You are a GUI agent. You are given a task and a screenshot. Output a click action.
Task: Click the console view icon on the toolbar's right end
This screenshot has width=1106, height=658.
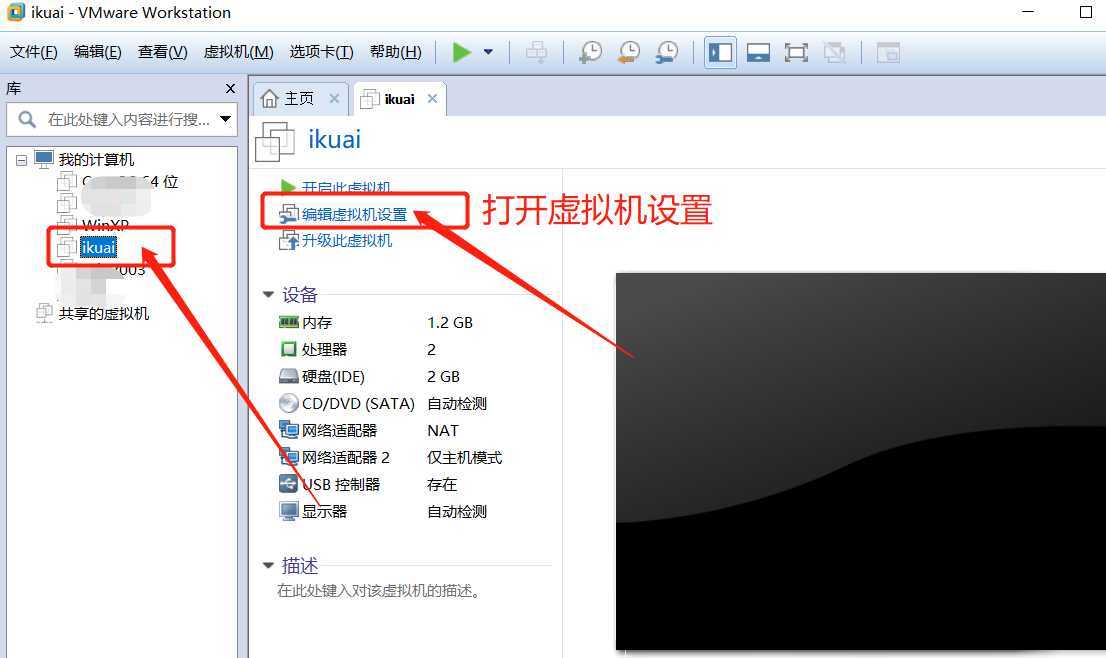point(888,52)
